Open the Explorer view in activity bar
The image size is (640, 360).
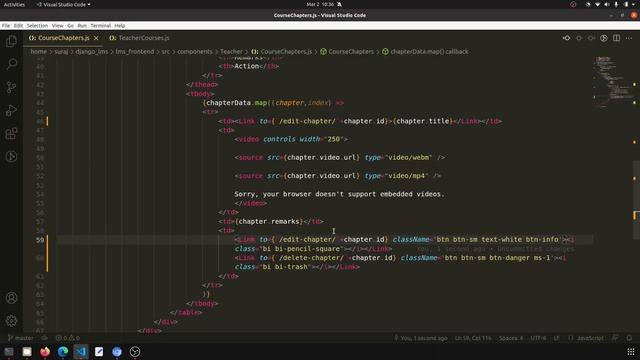click(11, 41)
